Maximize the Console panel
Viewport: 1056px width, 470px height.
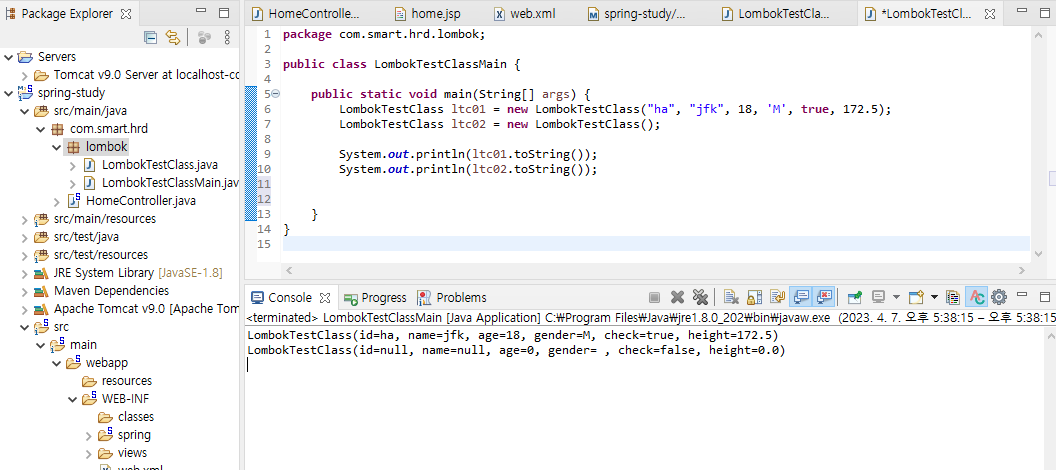[1045, 297]
